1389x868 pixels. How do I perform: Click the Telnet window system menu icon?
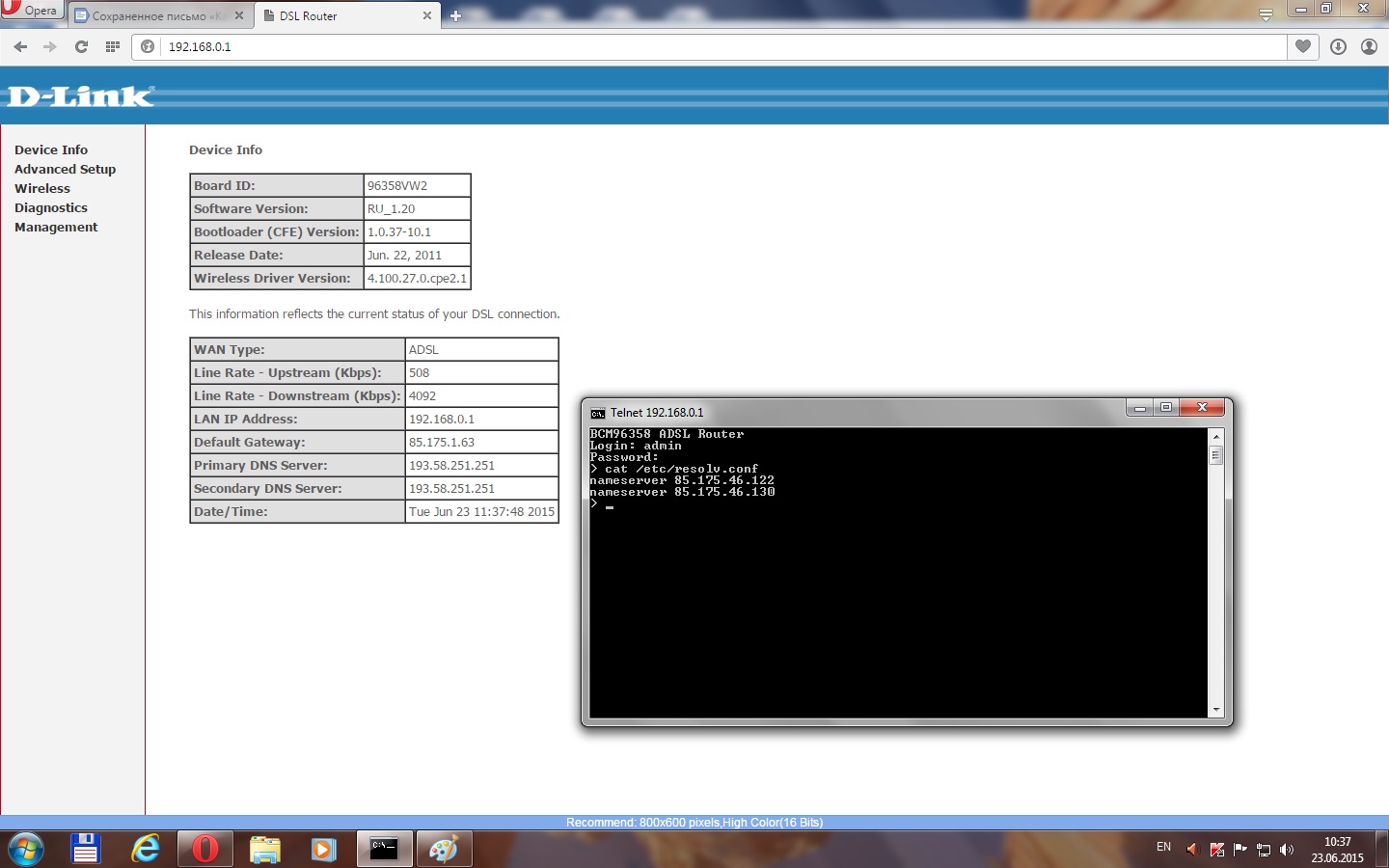click(598, 413)
